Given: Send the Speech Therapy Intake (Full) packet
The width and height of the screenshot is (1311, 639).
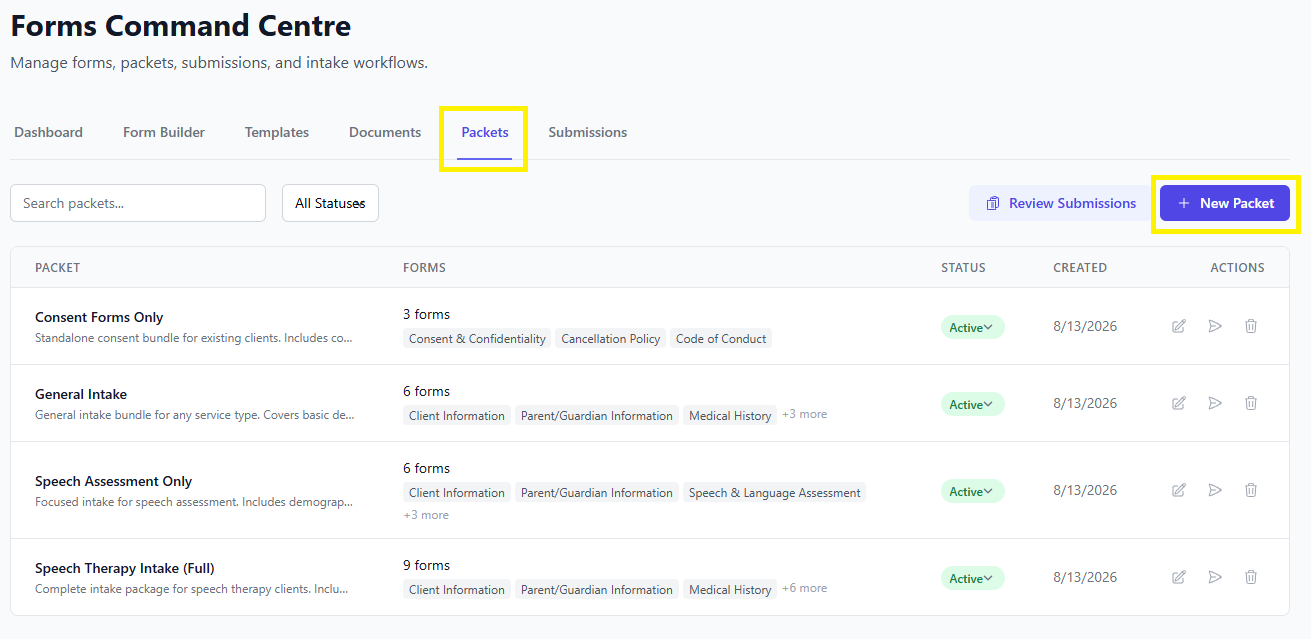Looking at the screenshot, I should [1215, 577].
